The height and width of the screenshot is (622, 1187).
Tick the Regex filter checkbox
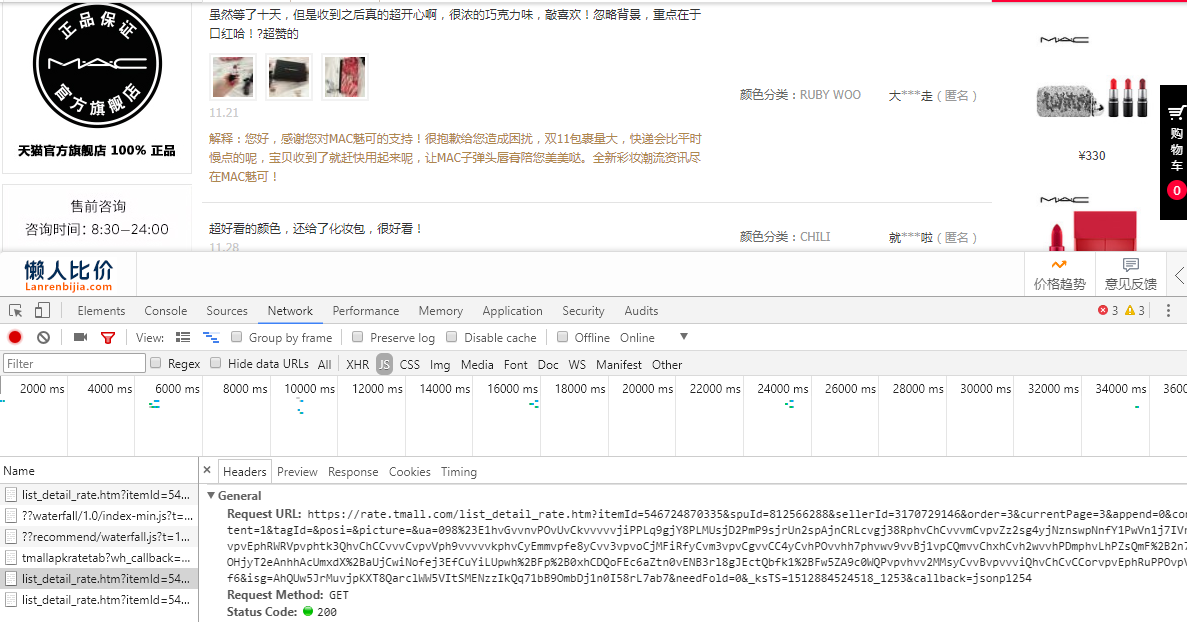(x=156, y=363)
